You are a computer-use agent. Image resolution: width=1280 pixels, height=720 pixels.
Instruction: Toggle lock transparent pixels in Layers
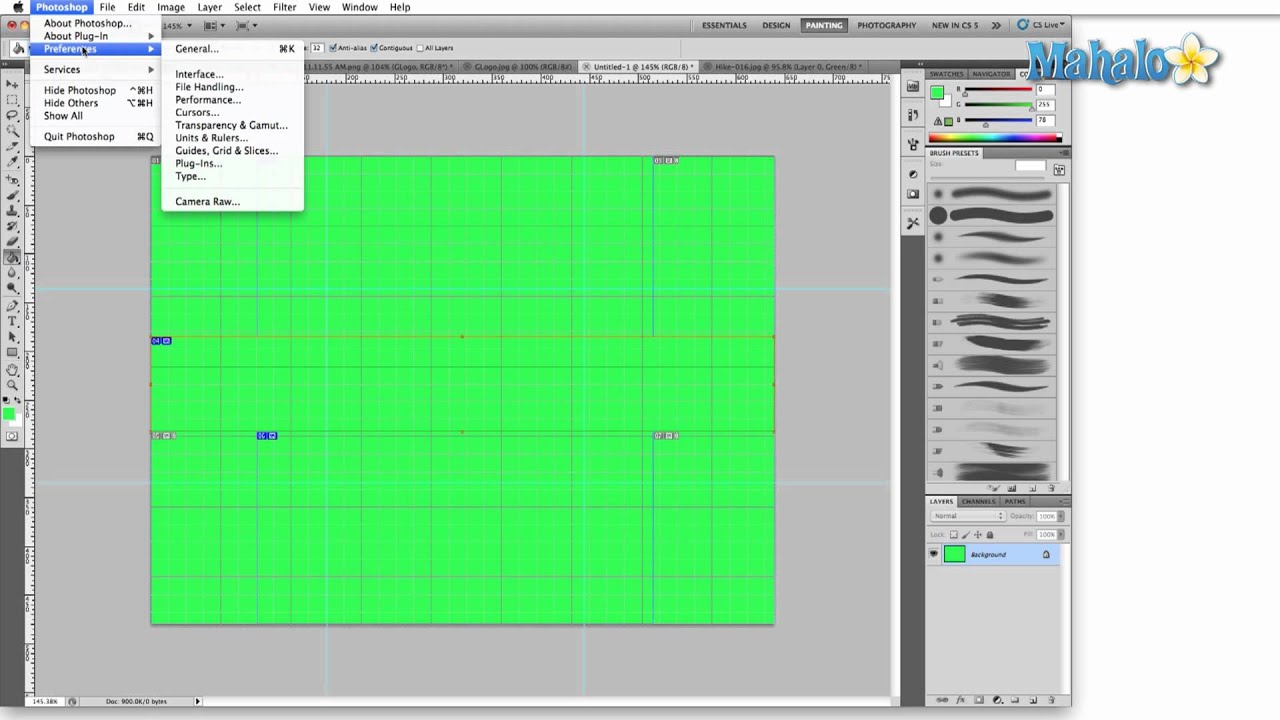(954, 534)
